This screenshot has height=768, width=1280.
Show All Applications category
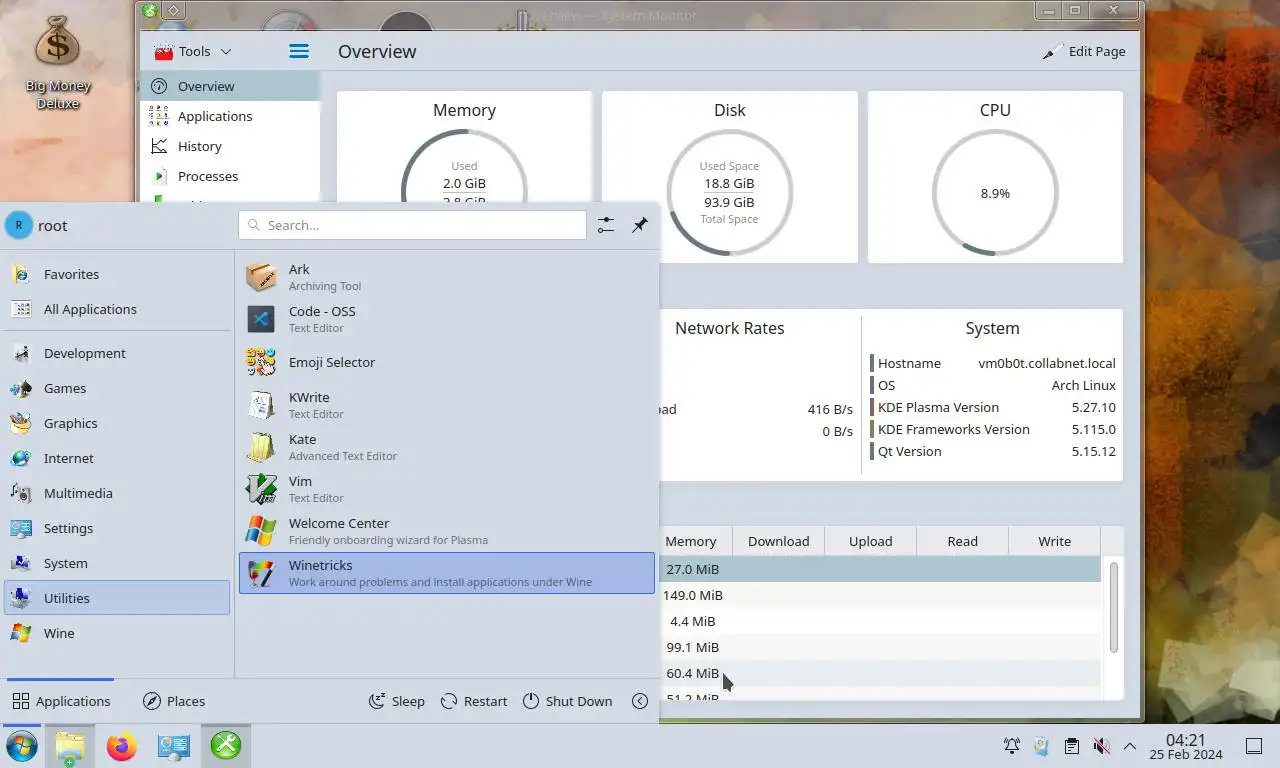[117, 309]
